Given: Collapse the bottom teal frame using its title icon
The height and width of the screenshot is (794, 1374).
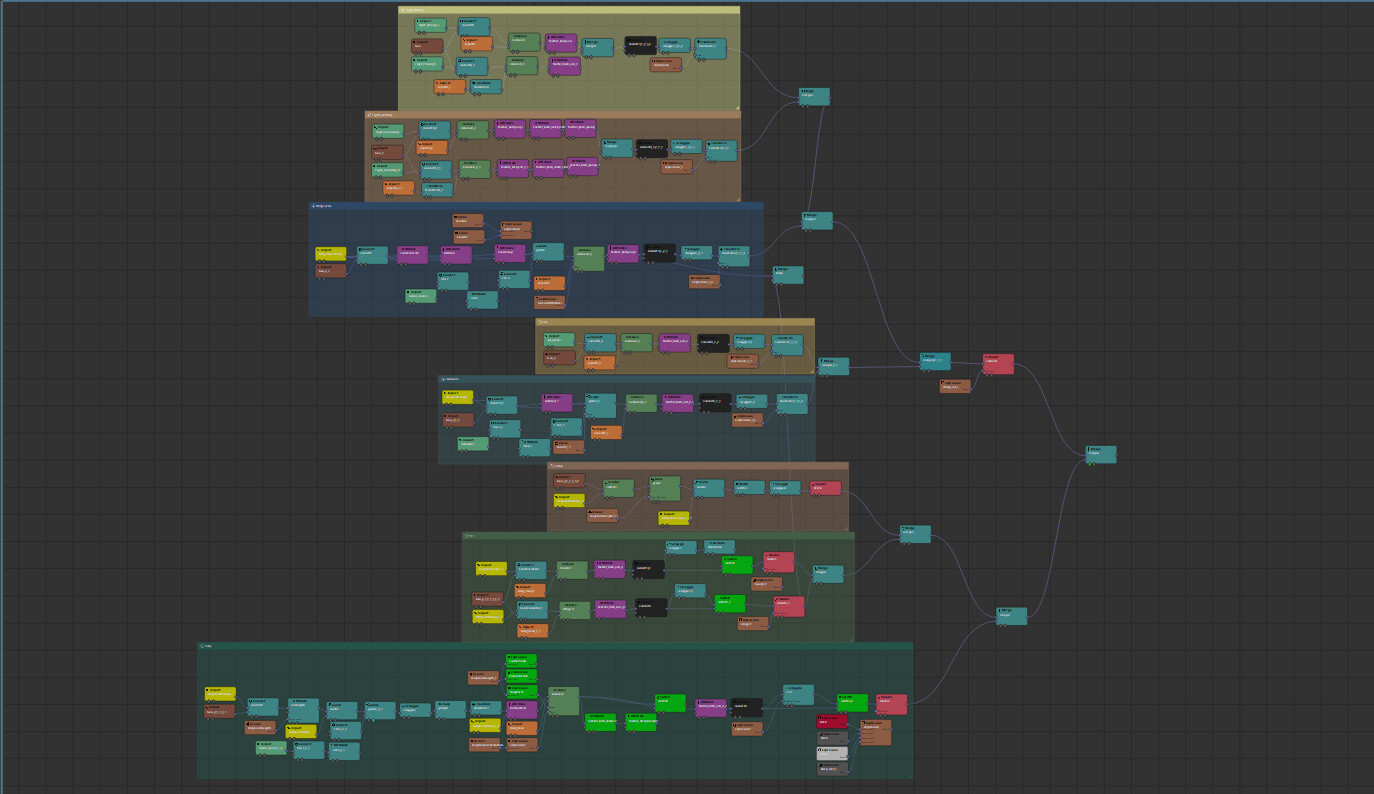Looking at the screenshot, I should pyautogui.click(x=202, y=646).
